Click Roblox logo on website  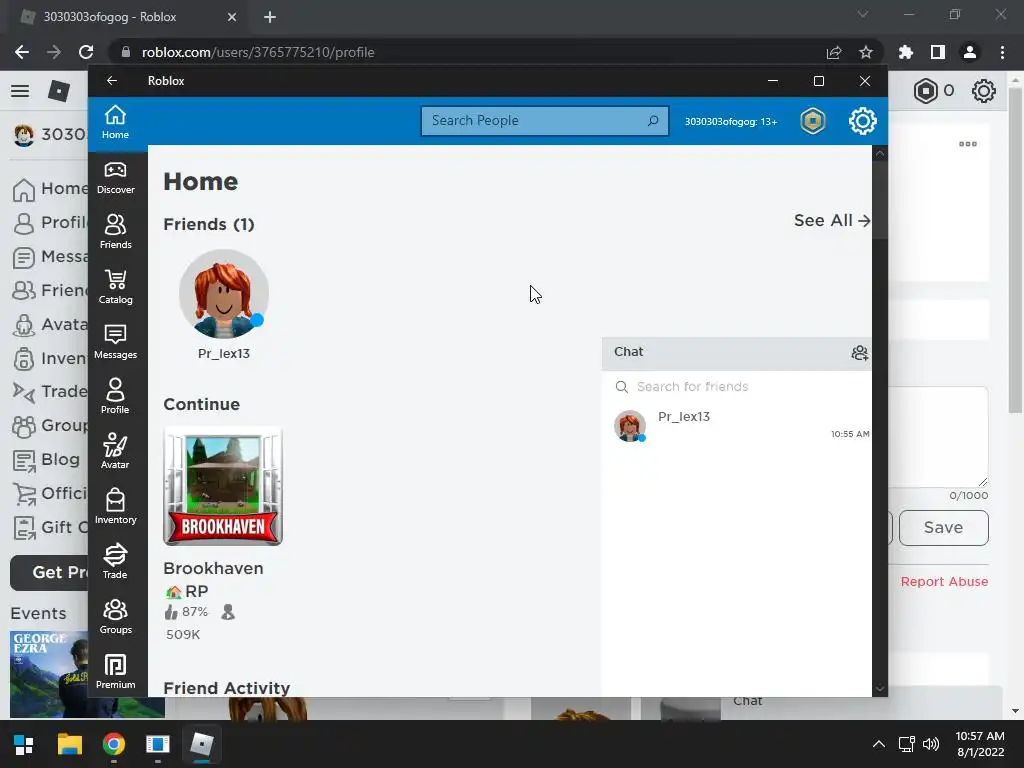[59, 91]
